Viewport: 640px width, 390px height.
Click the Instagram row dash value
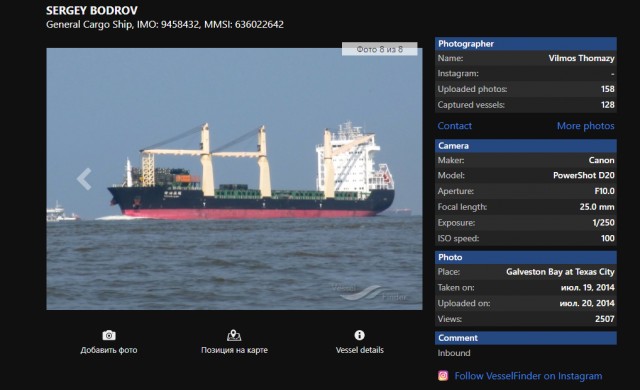coord(612,74)
